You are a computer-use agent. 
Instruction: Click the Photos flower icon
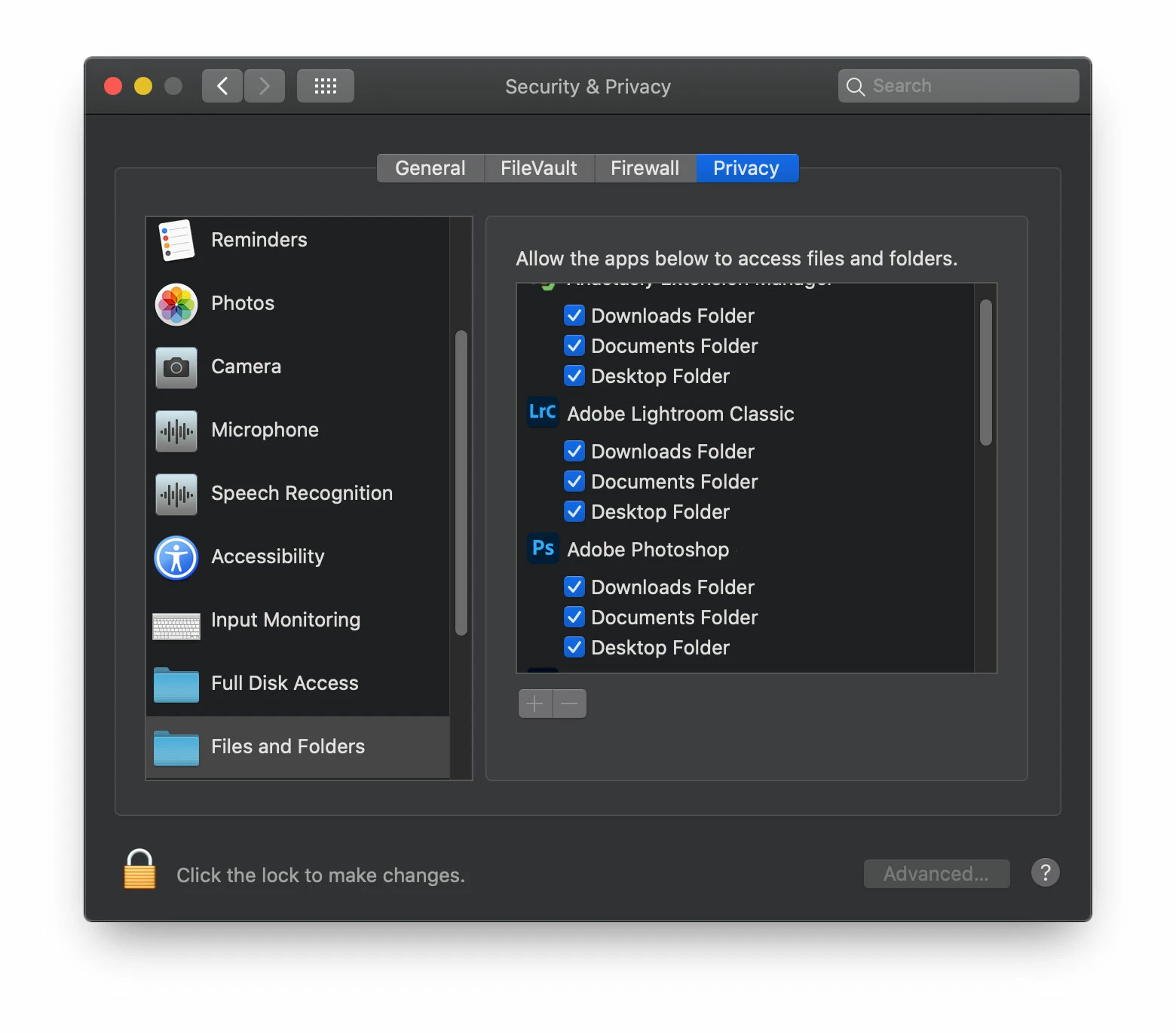176,305
